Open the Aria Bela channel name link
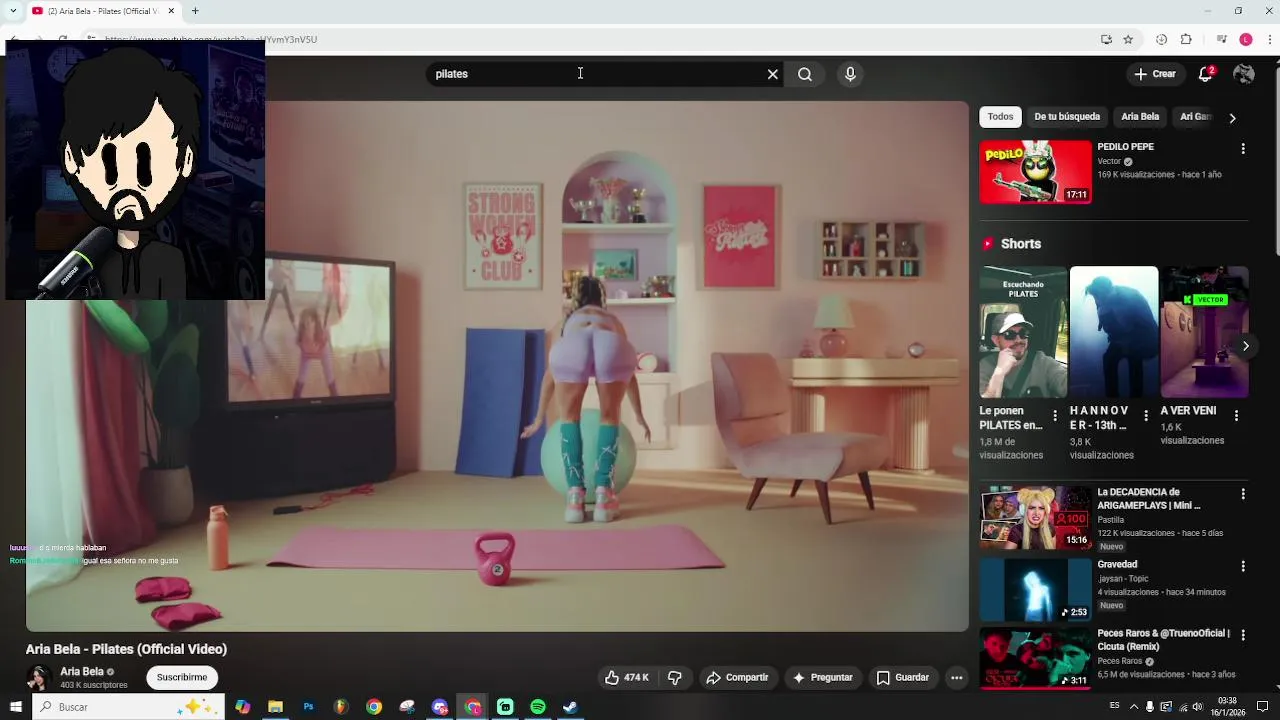 [82, 672]
